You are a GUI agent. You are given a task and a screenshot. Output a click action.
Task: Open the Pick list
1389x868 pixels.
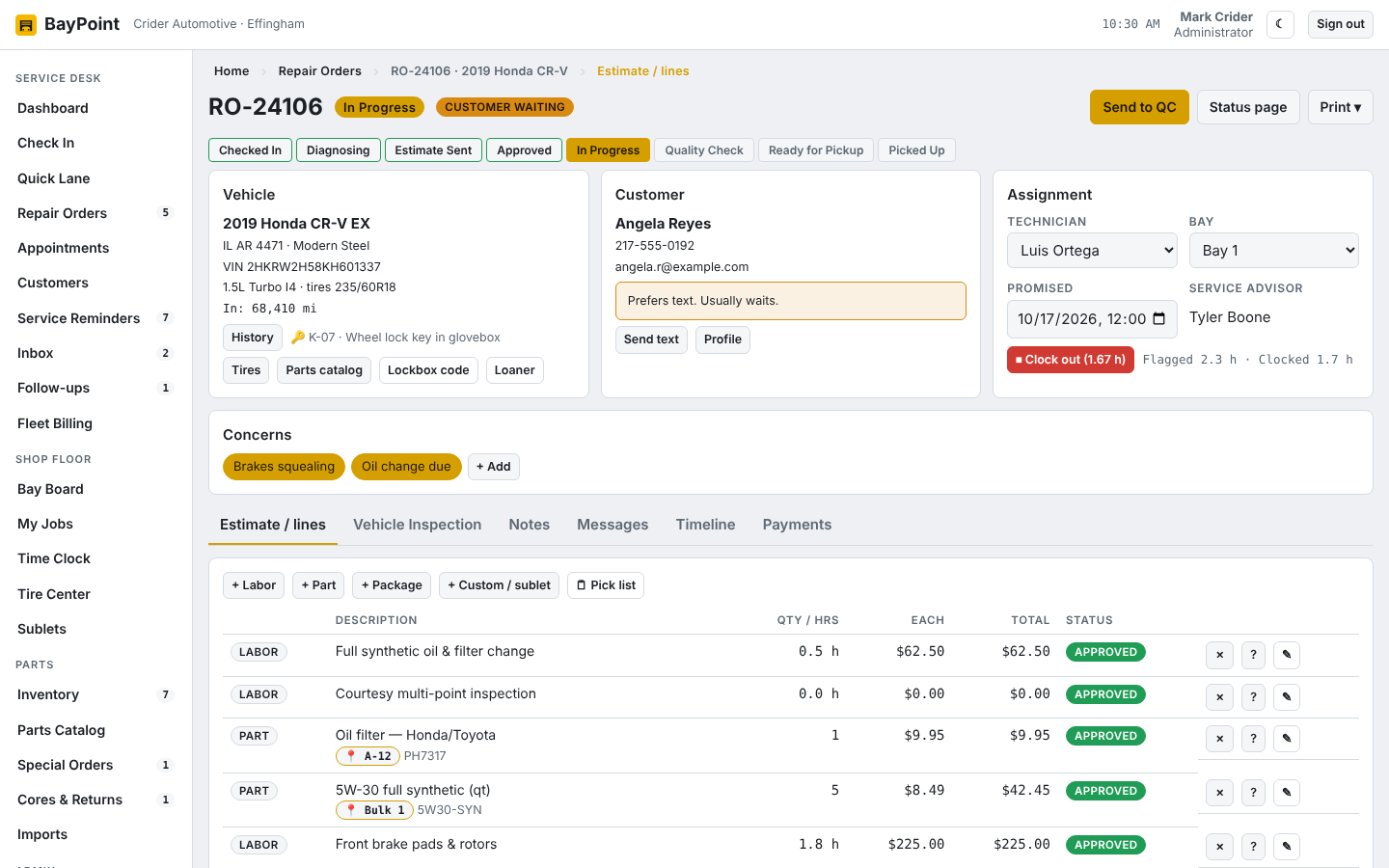coord(606,585)
